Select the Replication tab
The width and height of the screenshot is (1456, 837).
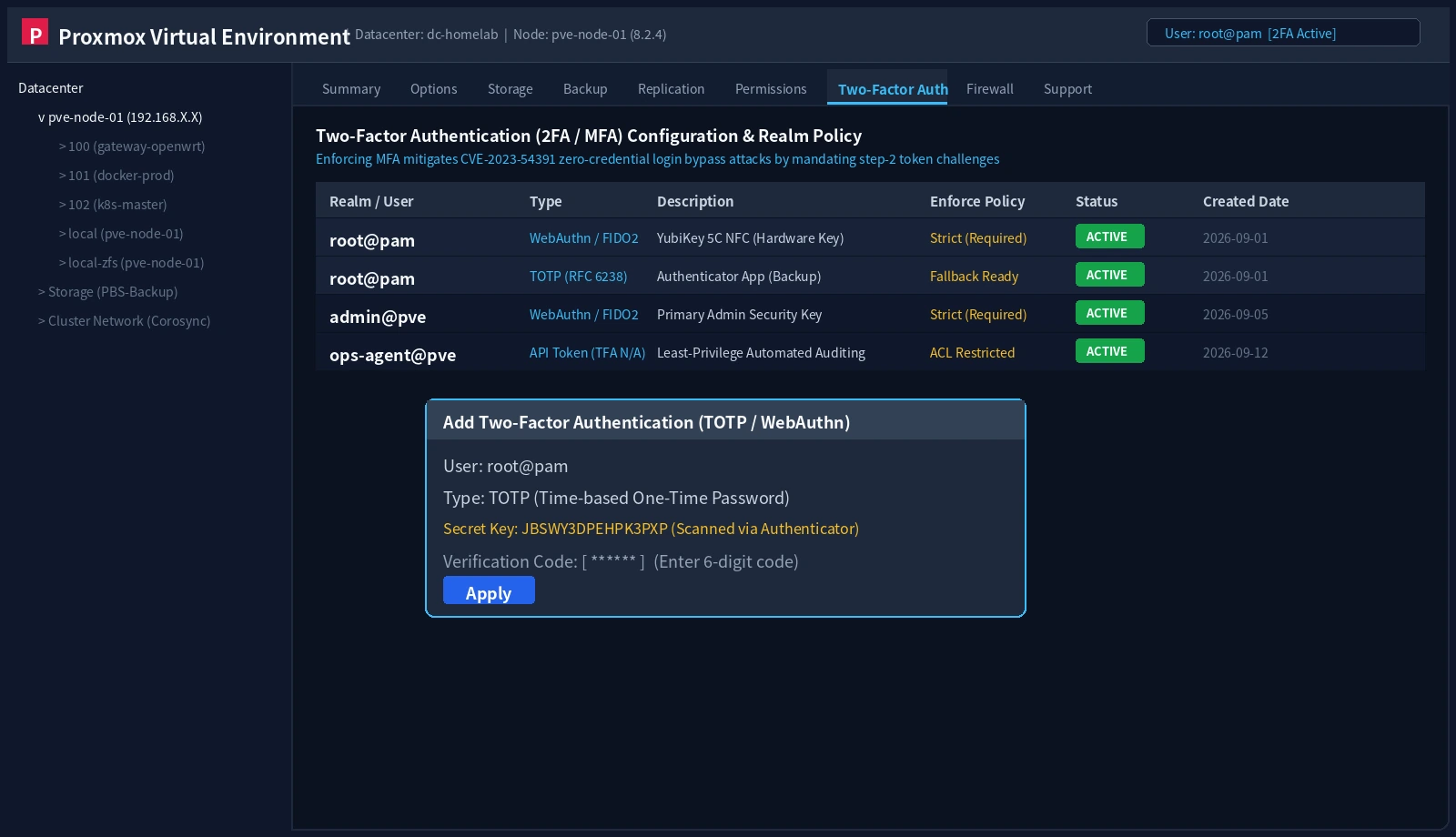(x=672, y=89)
